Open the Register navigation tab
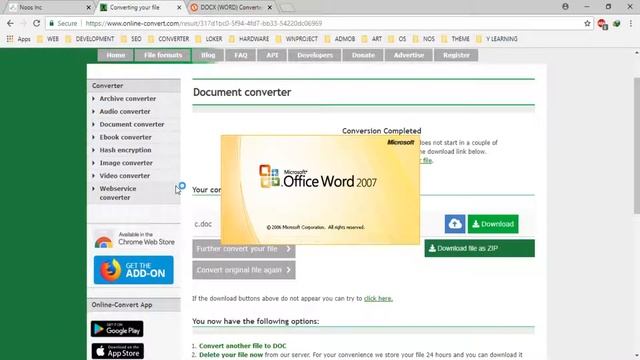 (456, 55)
